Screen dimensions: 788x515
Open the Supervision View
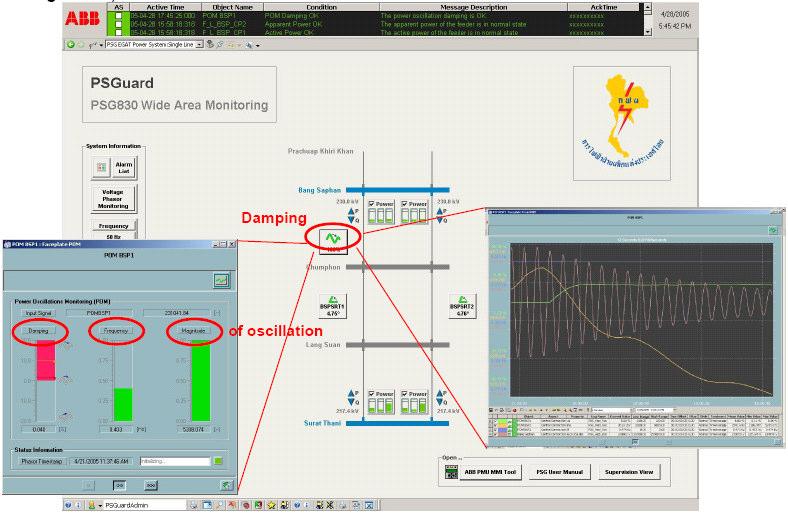pos(629,472)
